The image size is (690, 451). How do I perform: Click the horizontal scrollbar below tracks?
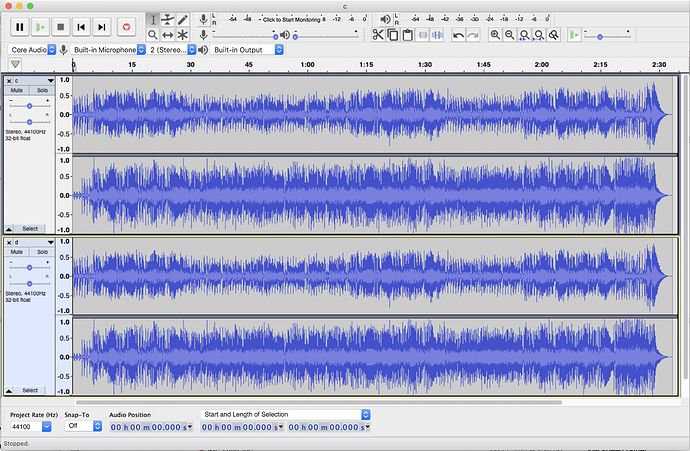(x=319, y=402)
